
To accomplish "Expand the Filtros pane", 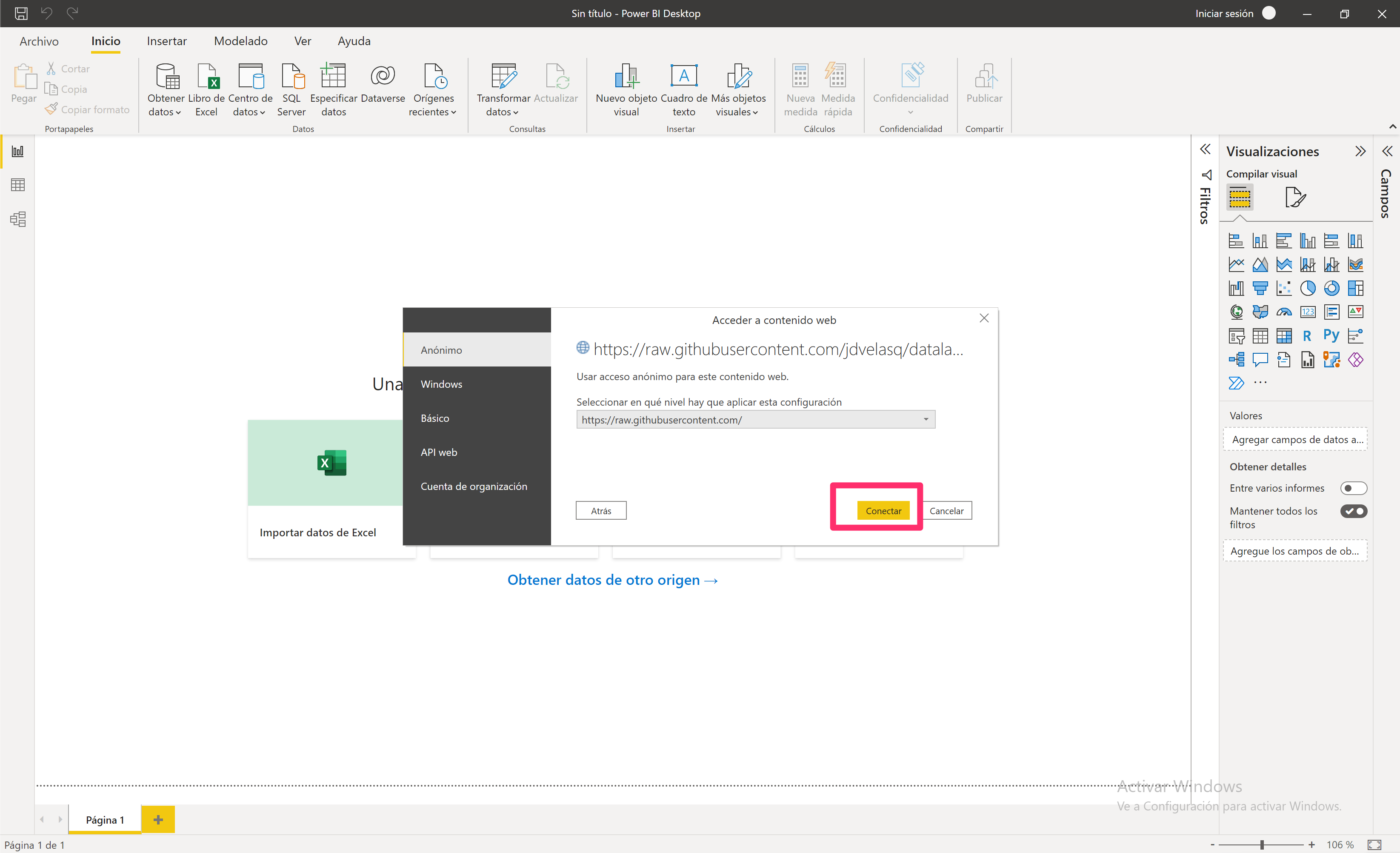I will [x=1205, y=149].
